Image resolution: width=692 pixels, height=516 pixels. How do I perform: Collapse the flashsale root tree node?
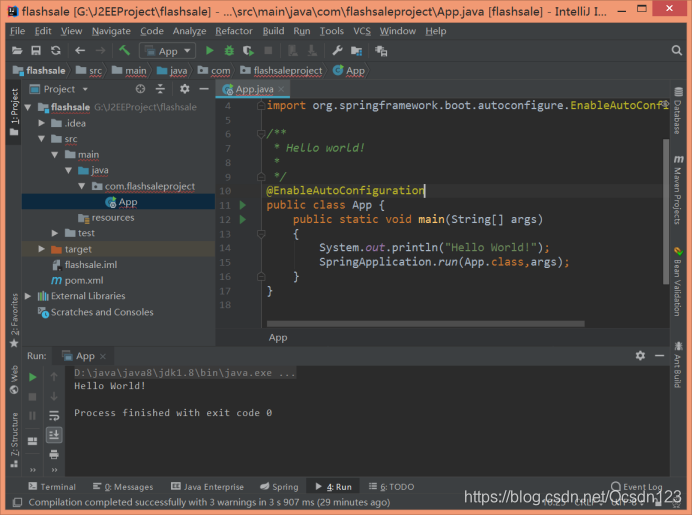point(28,107)
